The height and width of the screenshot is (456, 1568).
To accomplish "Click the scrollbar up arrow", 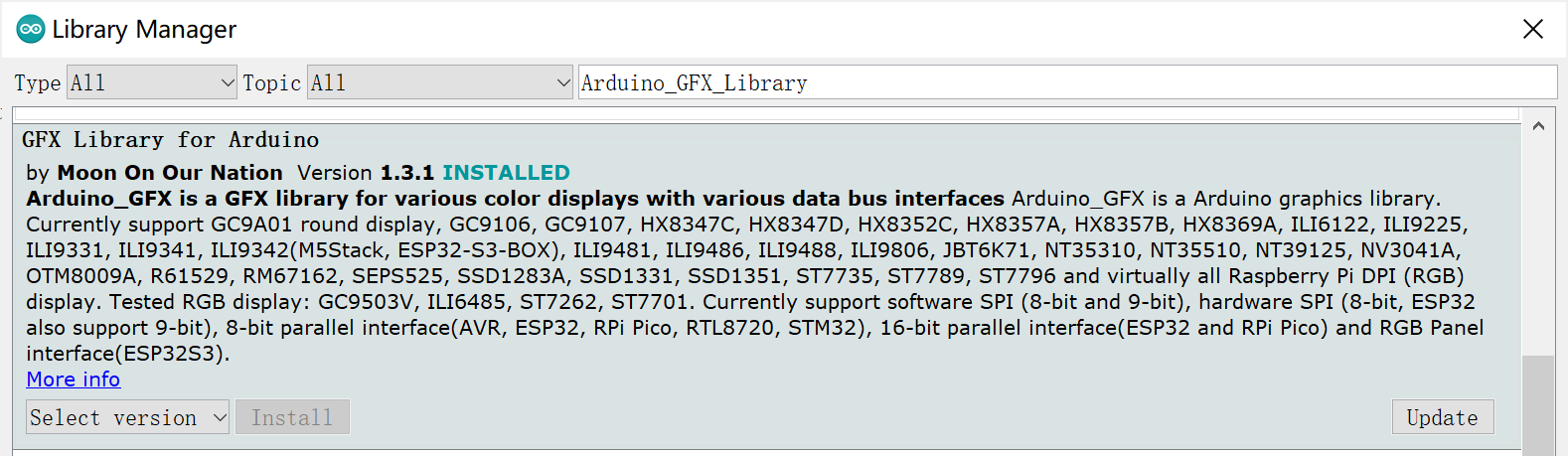I will (1538, 126).
